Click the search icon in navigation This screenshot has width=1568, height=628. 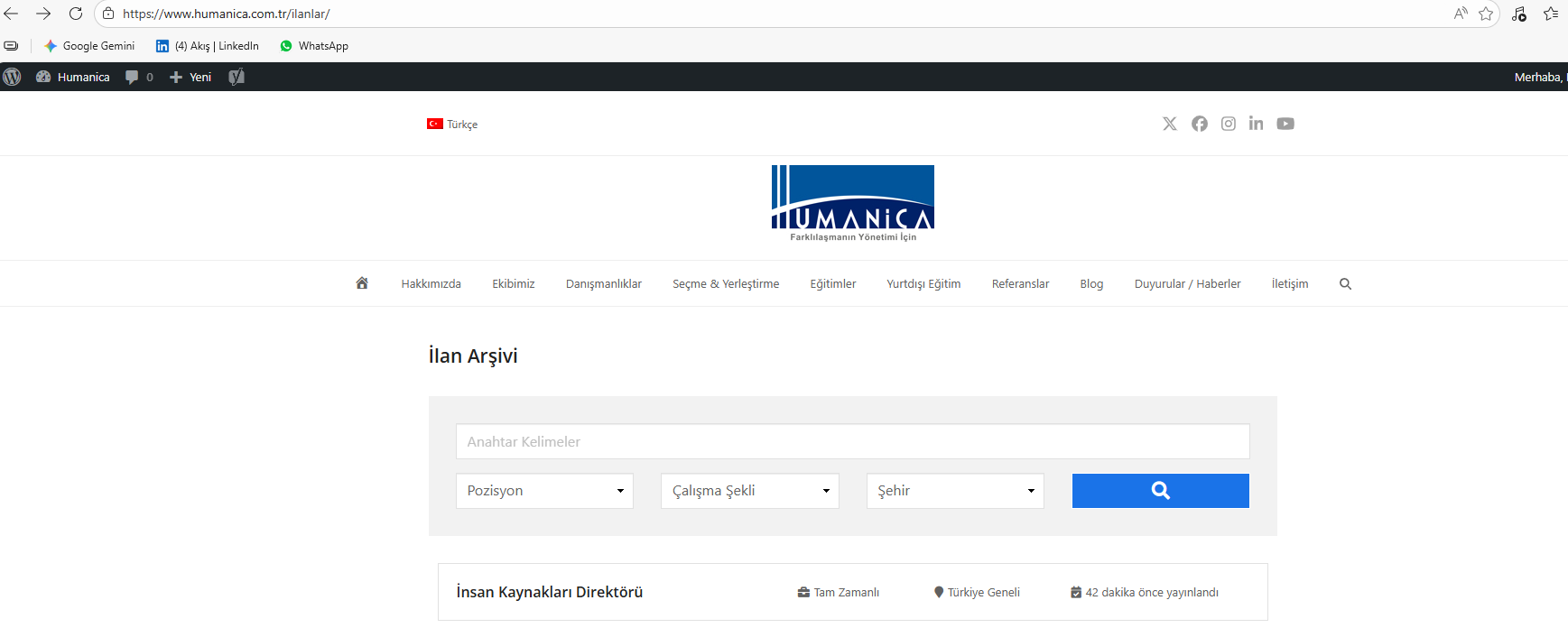1345,284
